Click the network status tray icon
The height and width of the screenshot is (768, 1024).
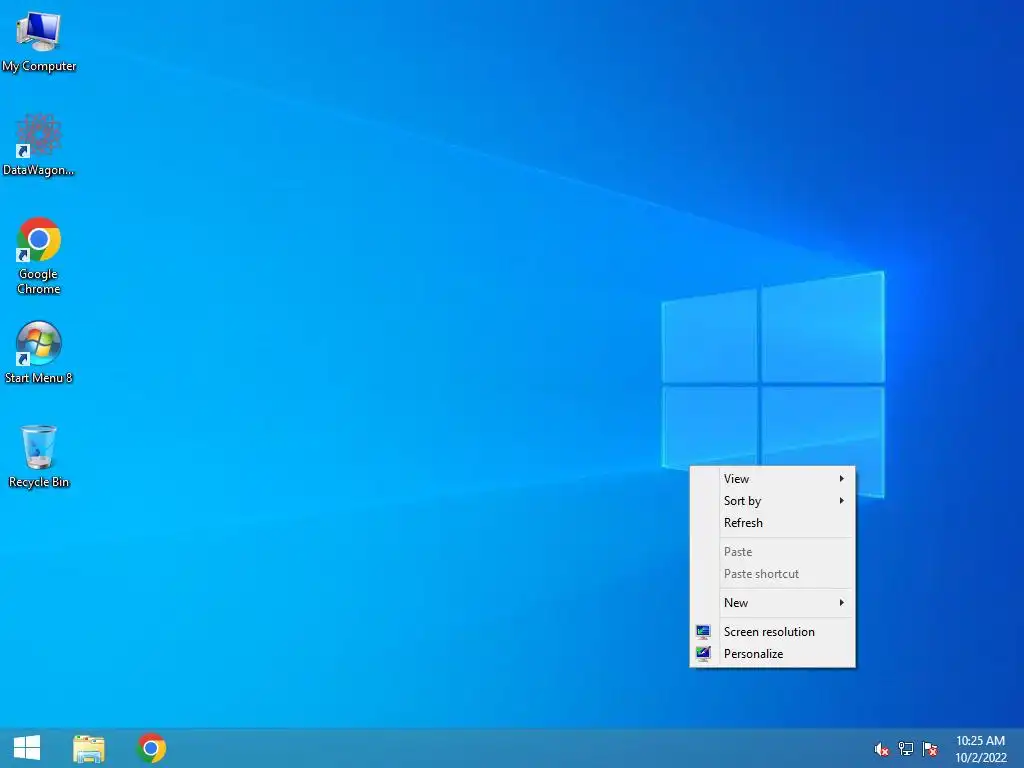[906, 749]
